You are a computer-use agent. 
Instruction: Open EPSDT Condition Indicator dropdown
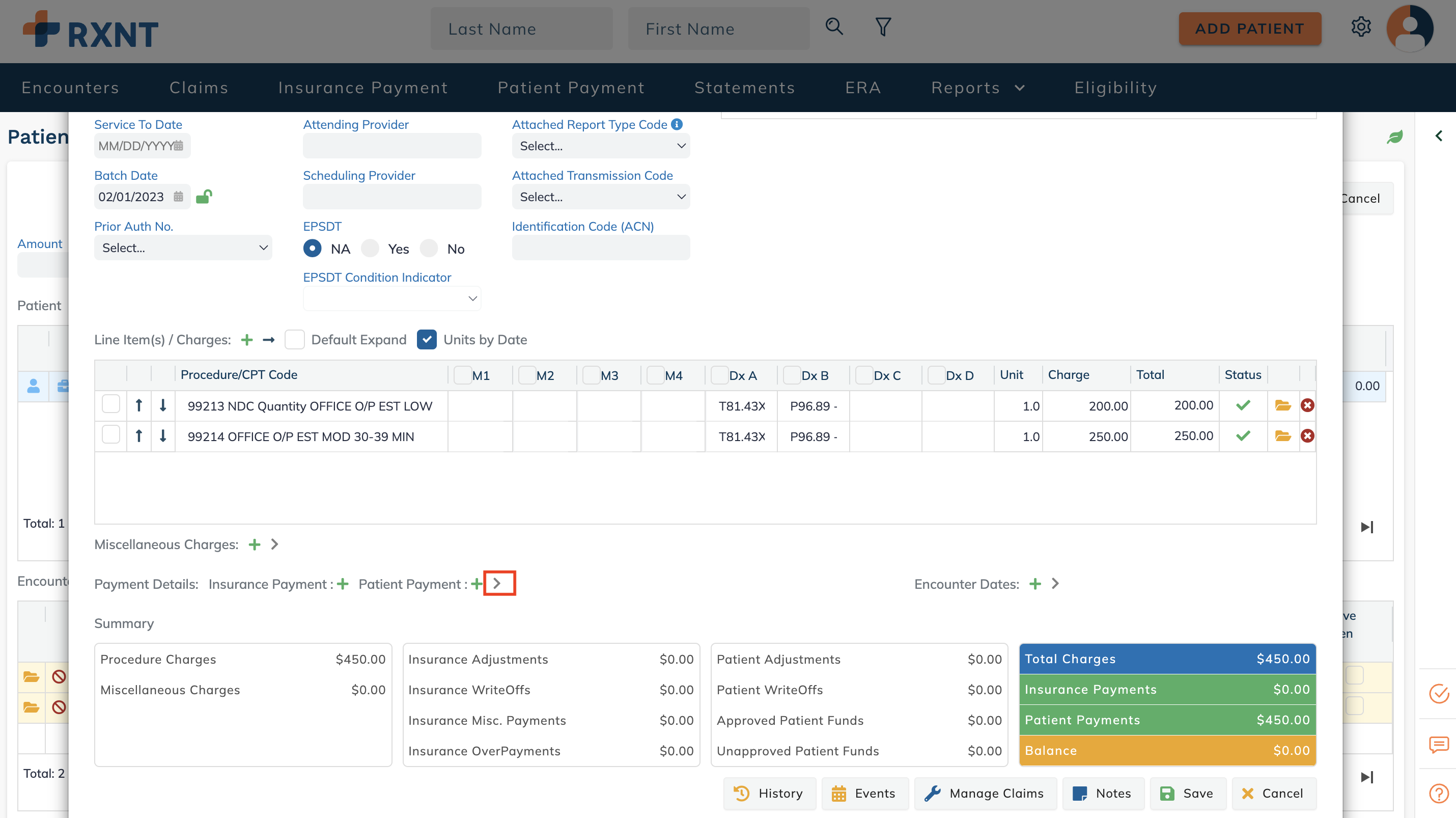click(391, 298)
